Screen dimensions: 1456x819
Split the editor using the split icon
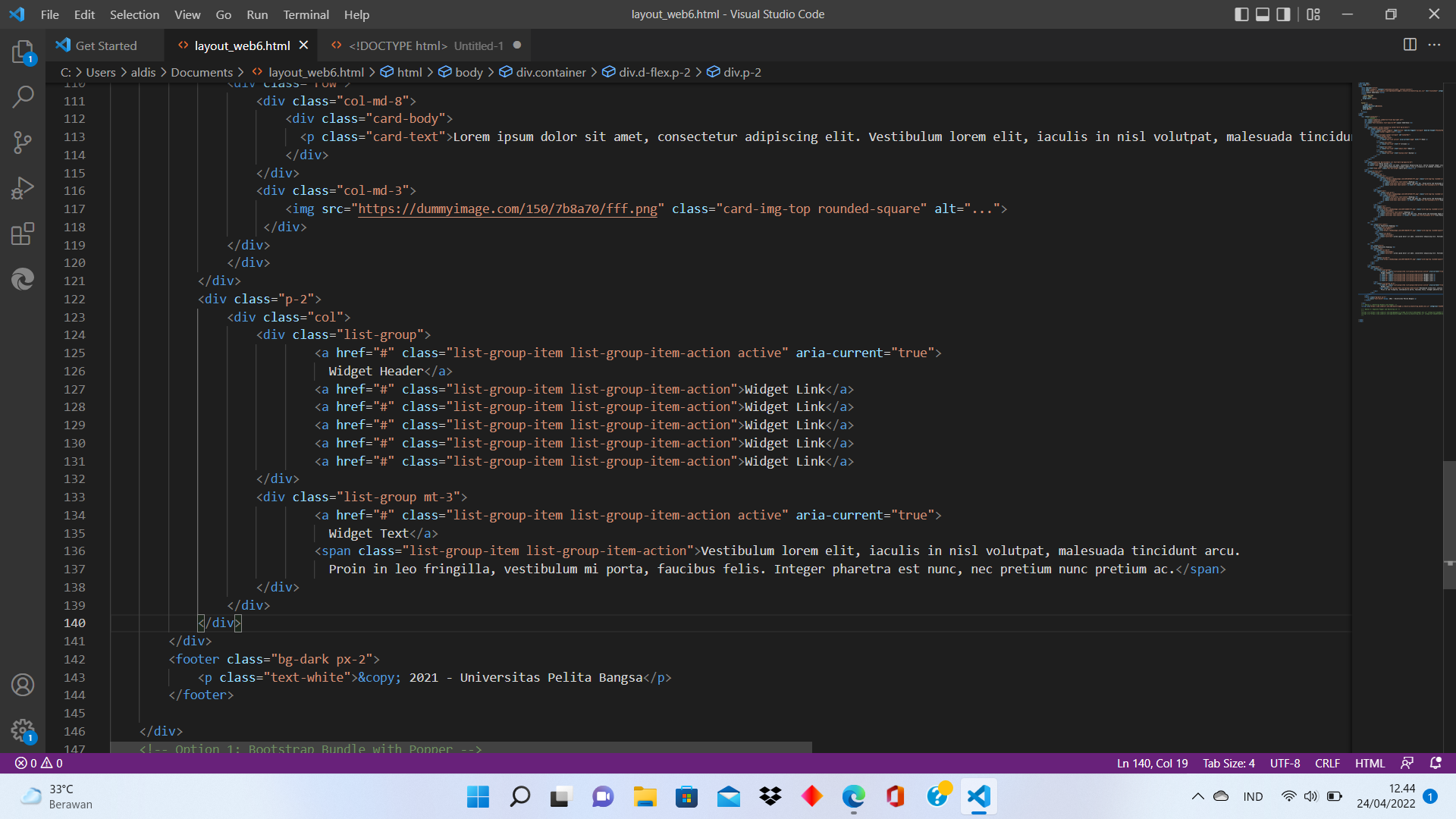[x=1410, y=45]
